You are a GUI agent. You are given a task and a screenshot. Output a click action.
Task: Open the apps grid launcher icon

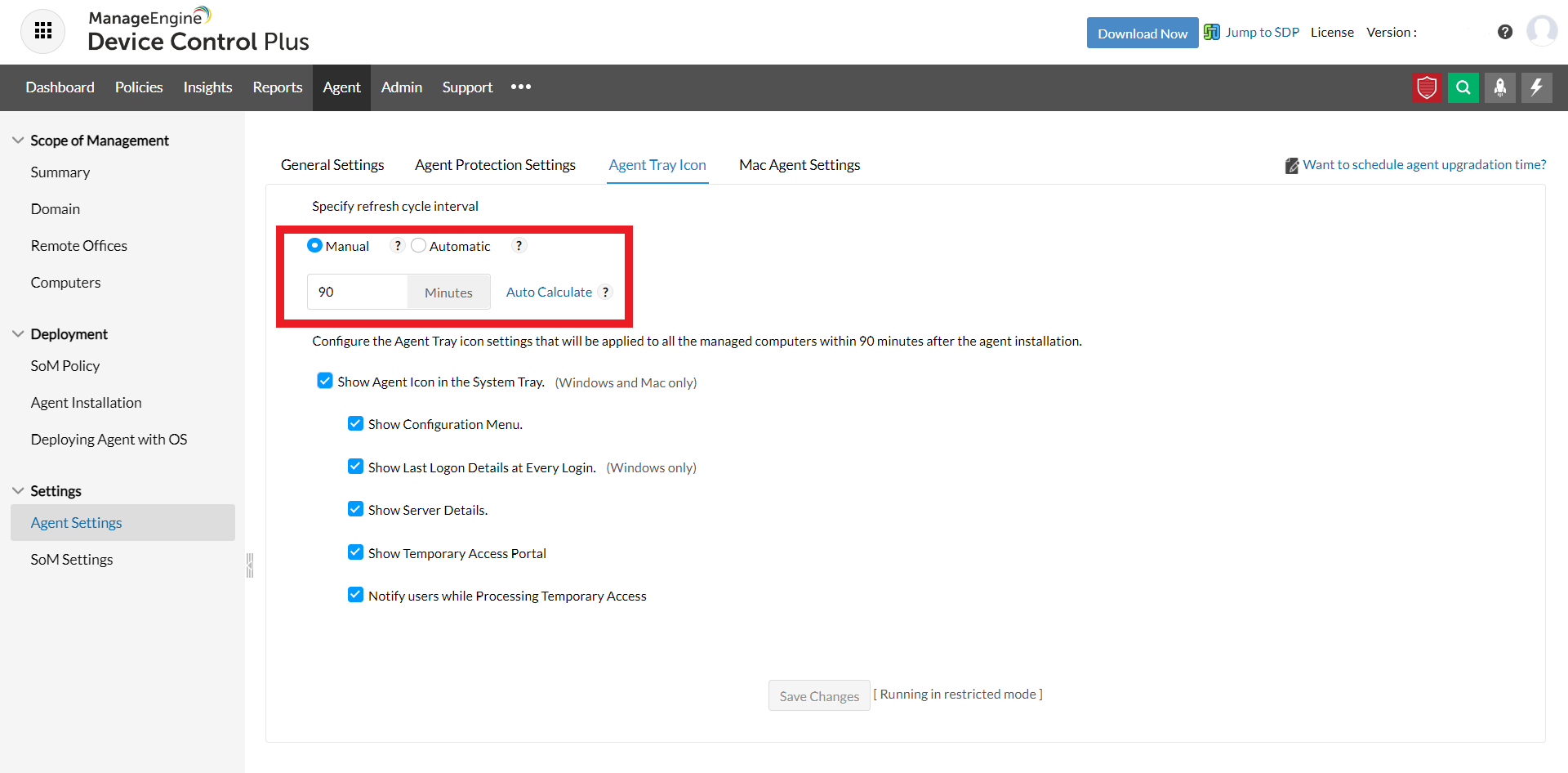coord(43,31)
